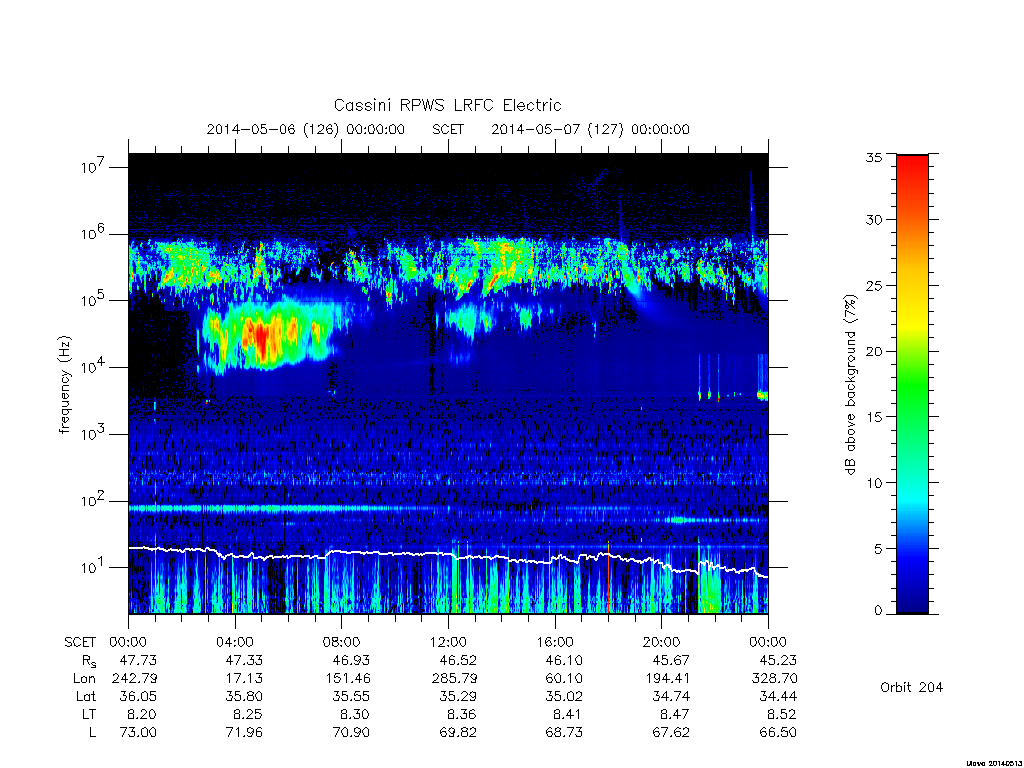Click the 'Lon' row label
The image size is (1024, 768).
click(x=84, y=679)
